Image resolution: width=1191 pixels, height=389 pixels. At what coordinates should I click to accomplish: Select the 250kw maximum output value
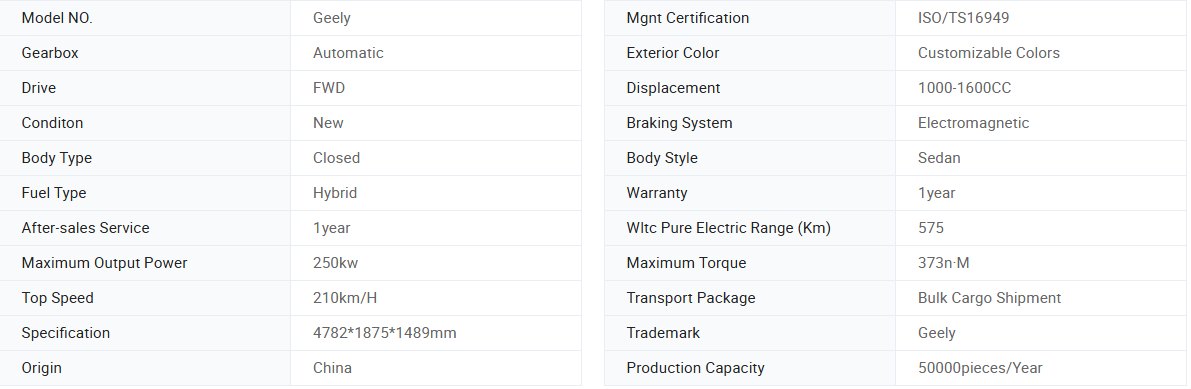(x=335, y=263)
